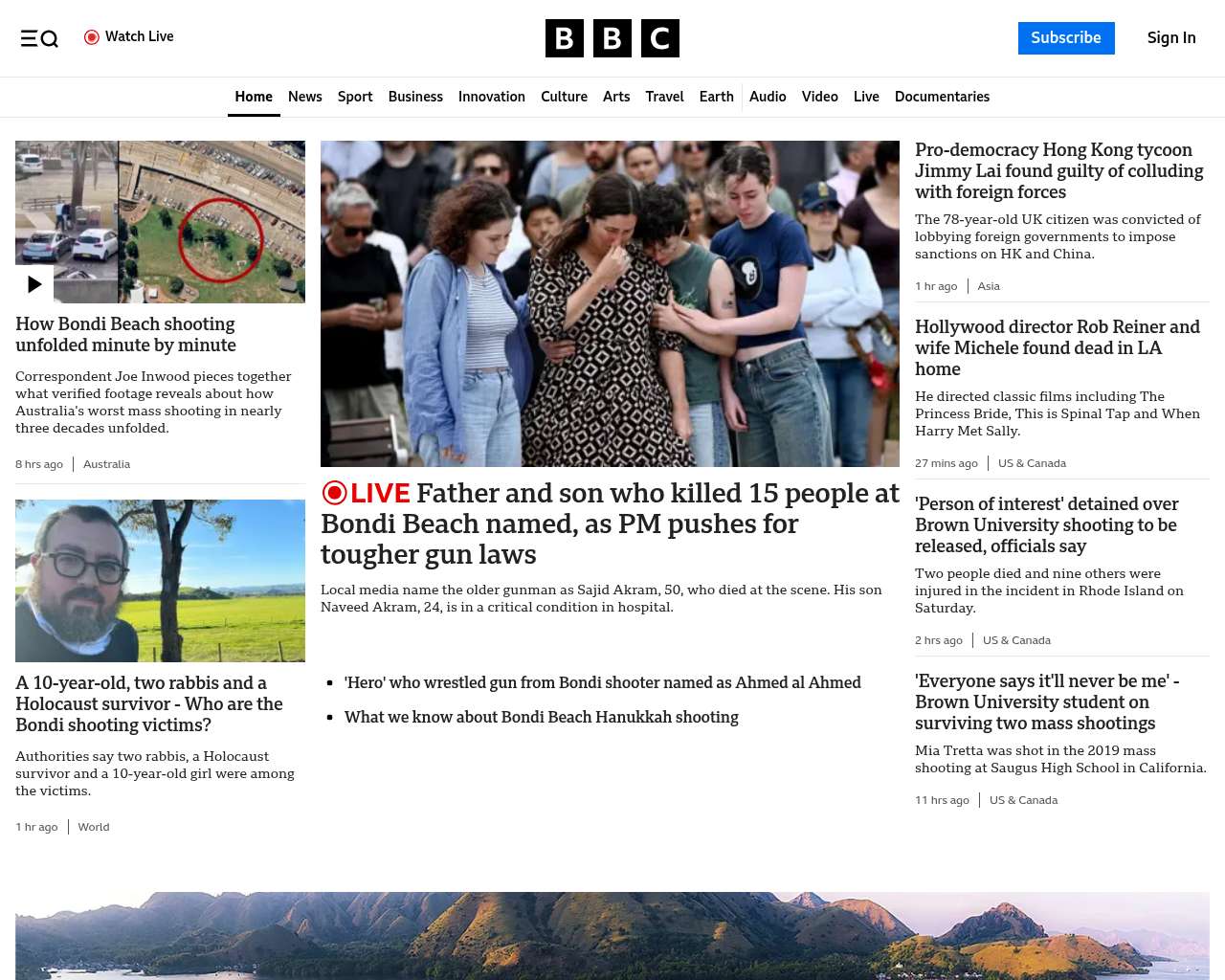Switch to the Earth section
1225x980 pixels.
pyautogui.click(x=716, y=97)
